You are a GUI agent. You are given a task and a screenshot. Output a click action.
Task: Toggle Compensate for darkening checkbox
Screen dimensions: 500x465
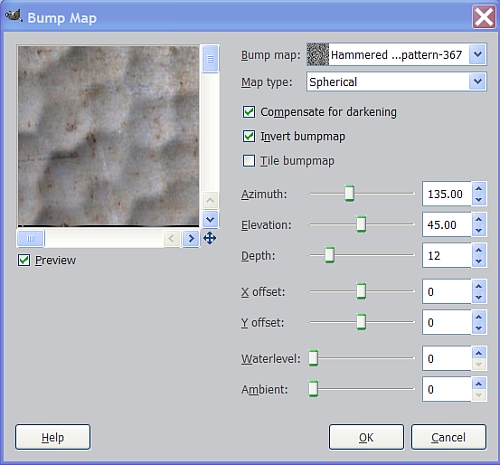tap(249, 112)
